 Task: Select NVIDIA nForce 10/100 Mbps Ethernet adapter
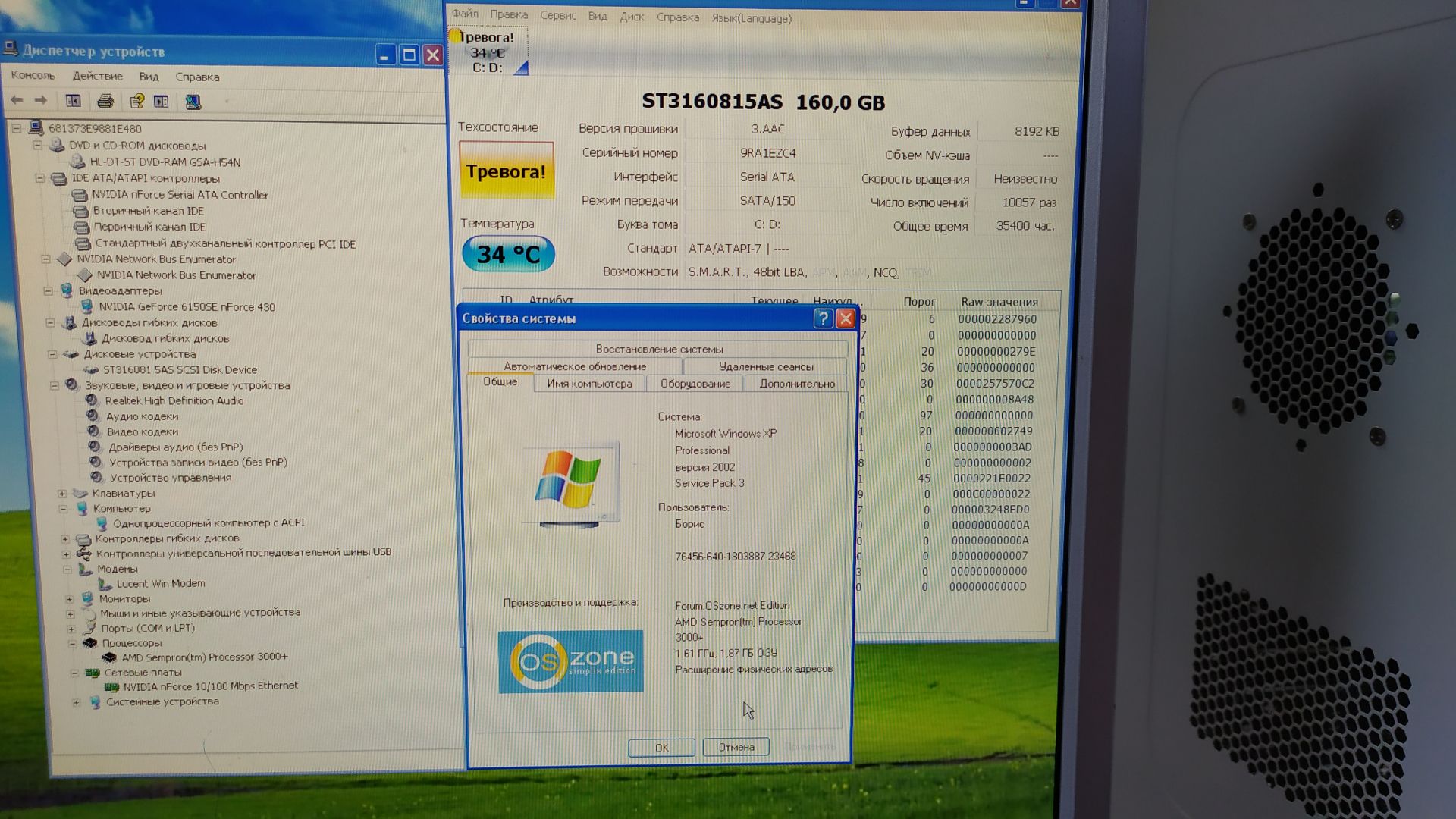point(211,686)
